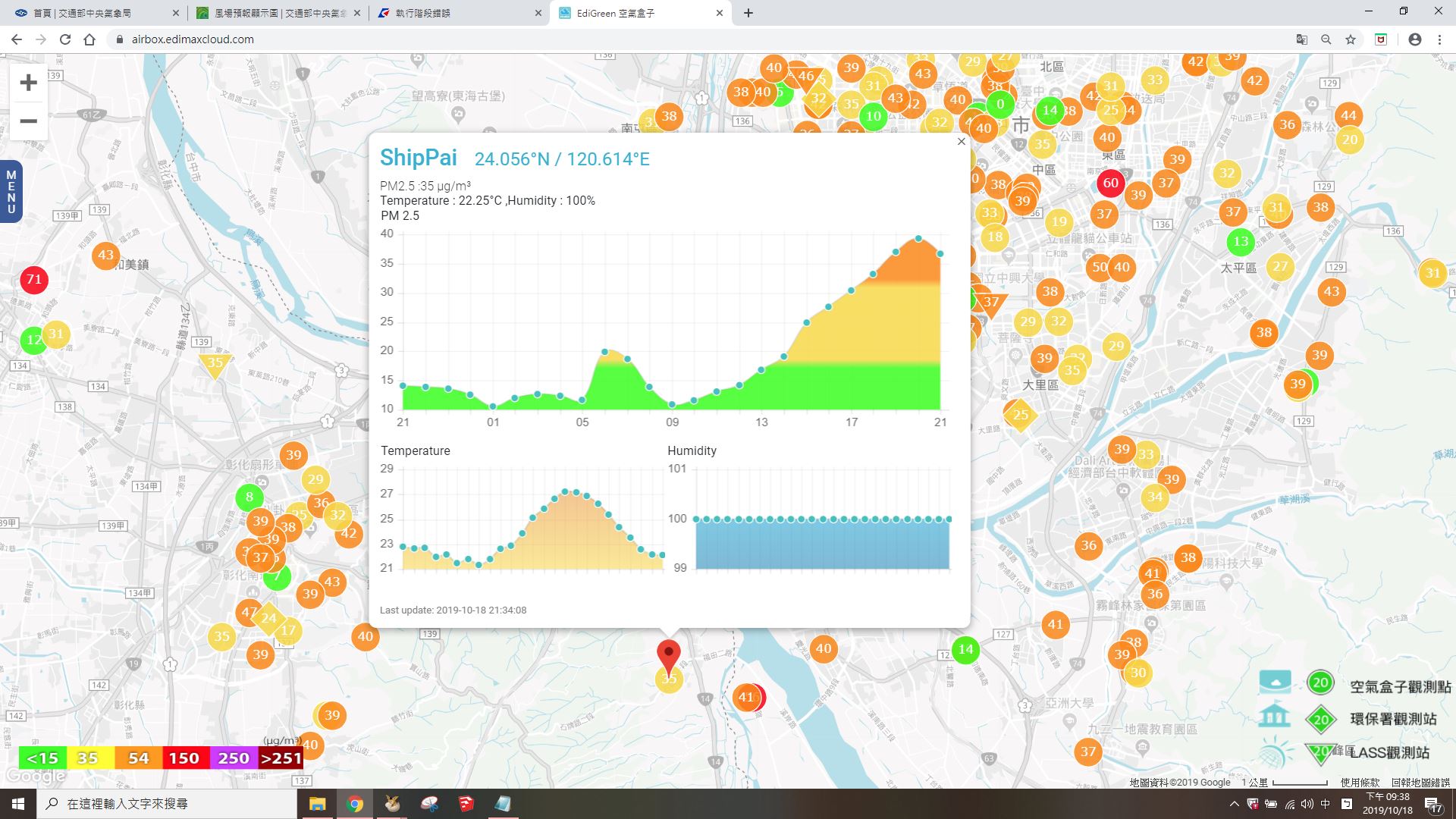
Task: Click the dark red >251 legend swatch
Action: (281, 758)
